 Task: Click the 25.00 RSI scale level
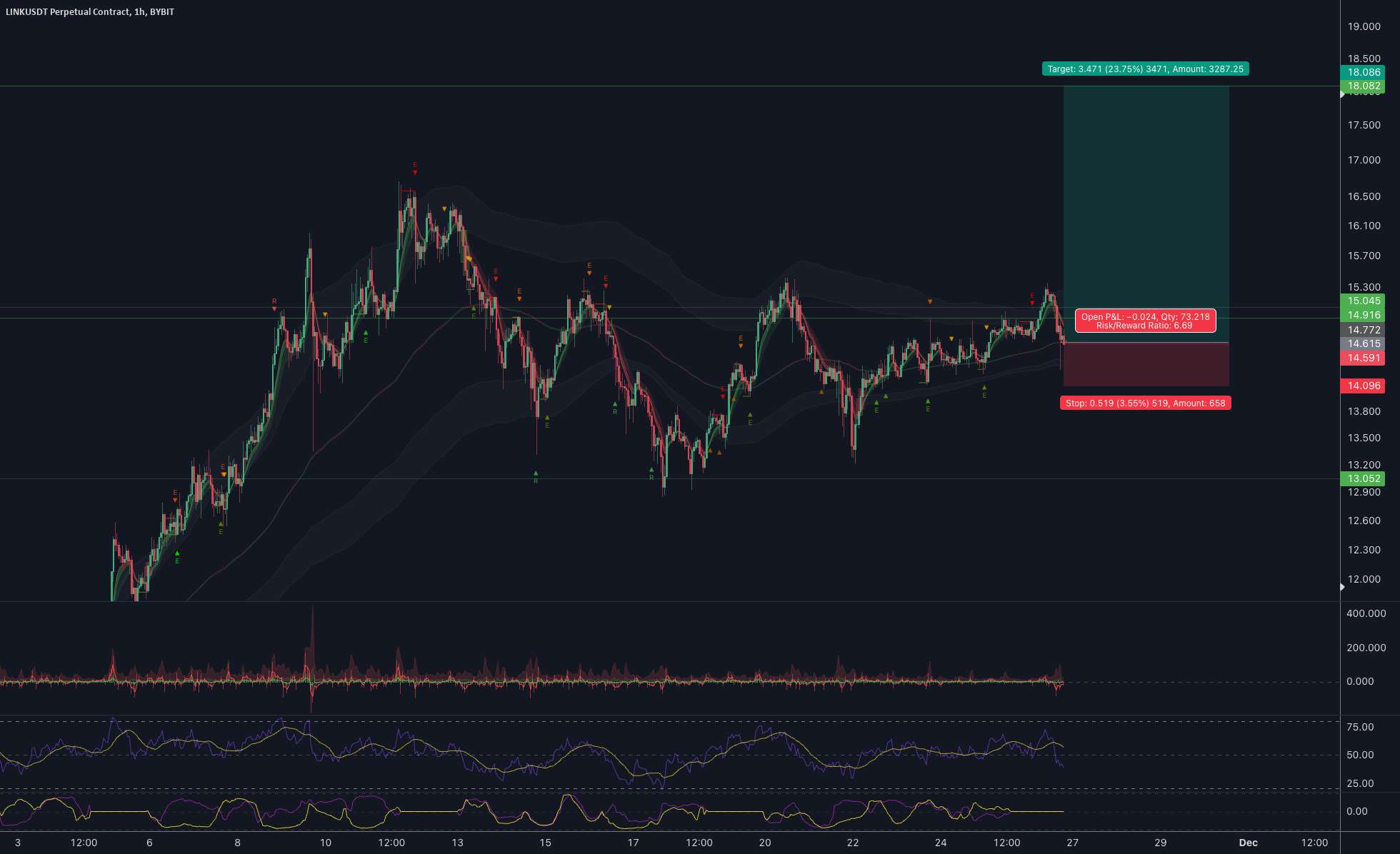pyautogui.click(x=1360, y=783)
